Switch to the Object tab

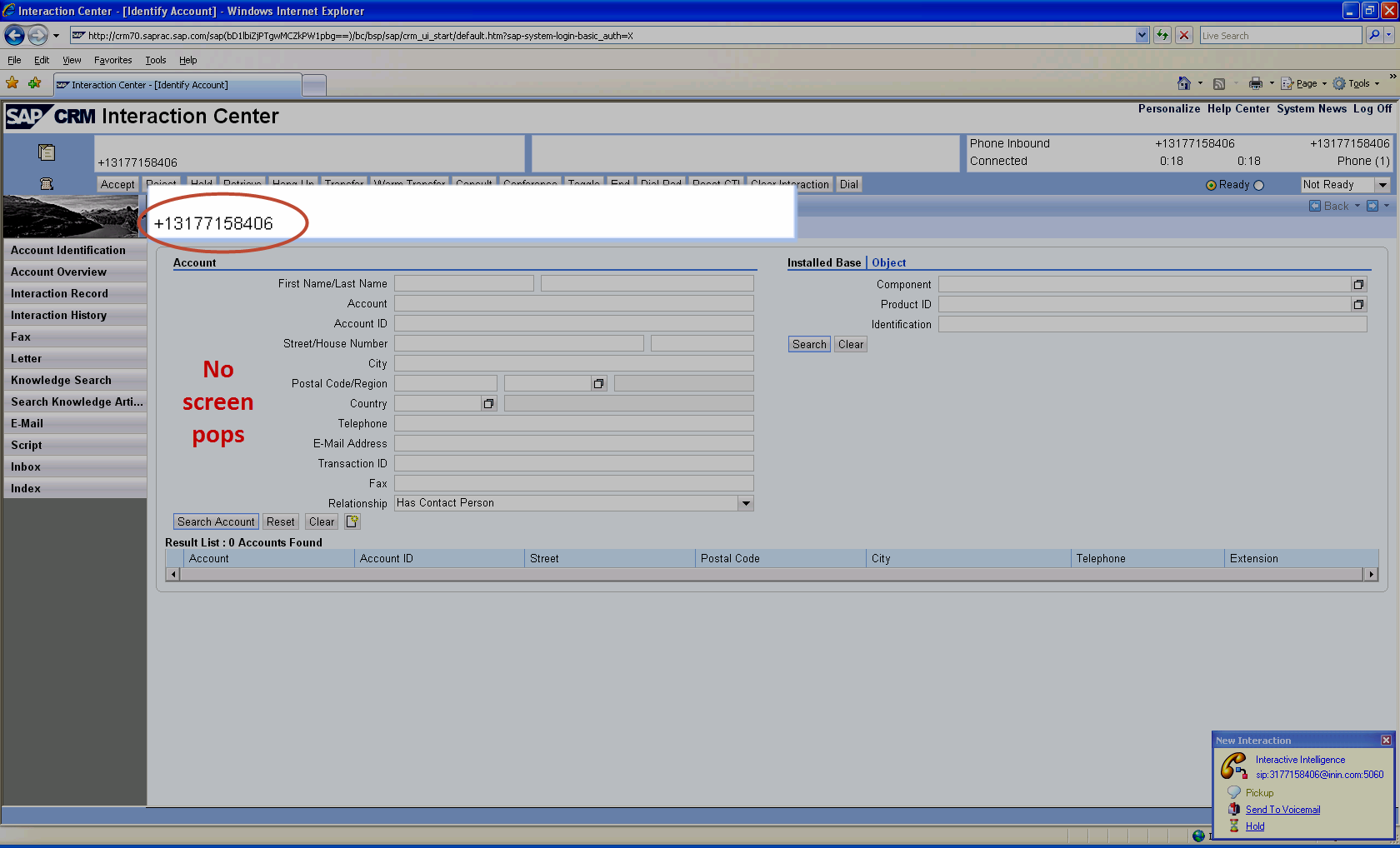point(888,262)
